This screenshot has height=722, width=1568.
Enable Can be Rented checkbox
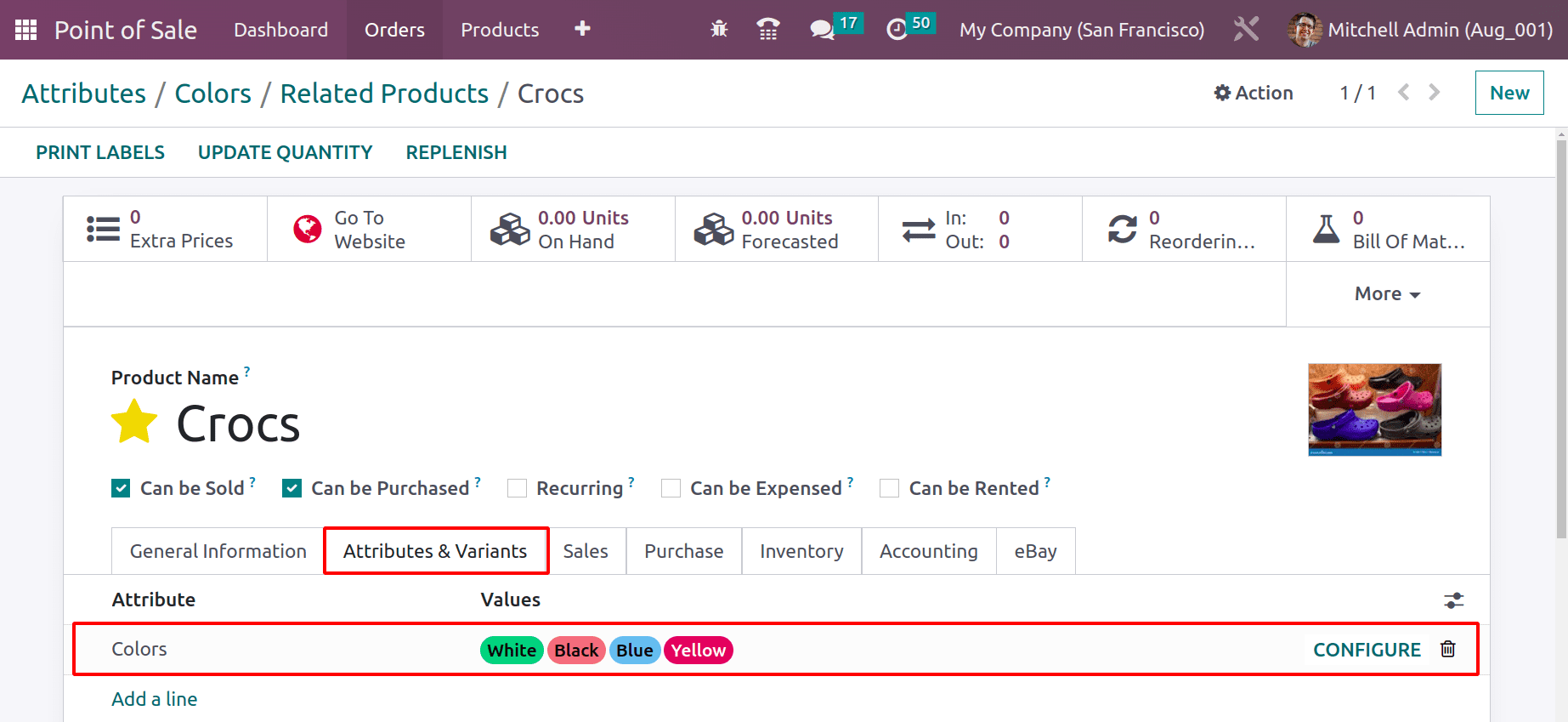coord(889,488)
